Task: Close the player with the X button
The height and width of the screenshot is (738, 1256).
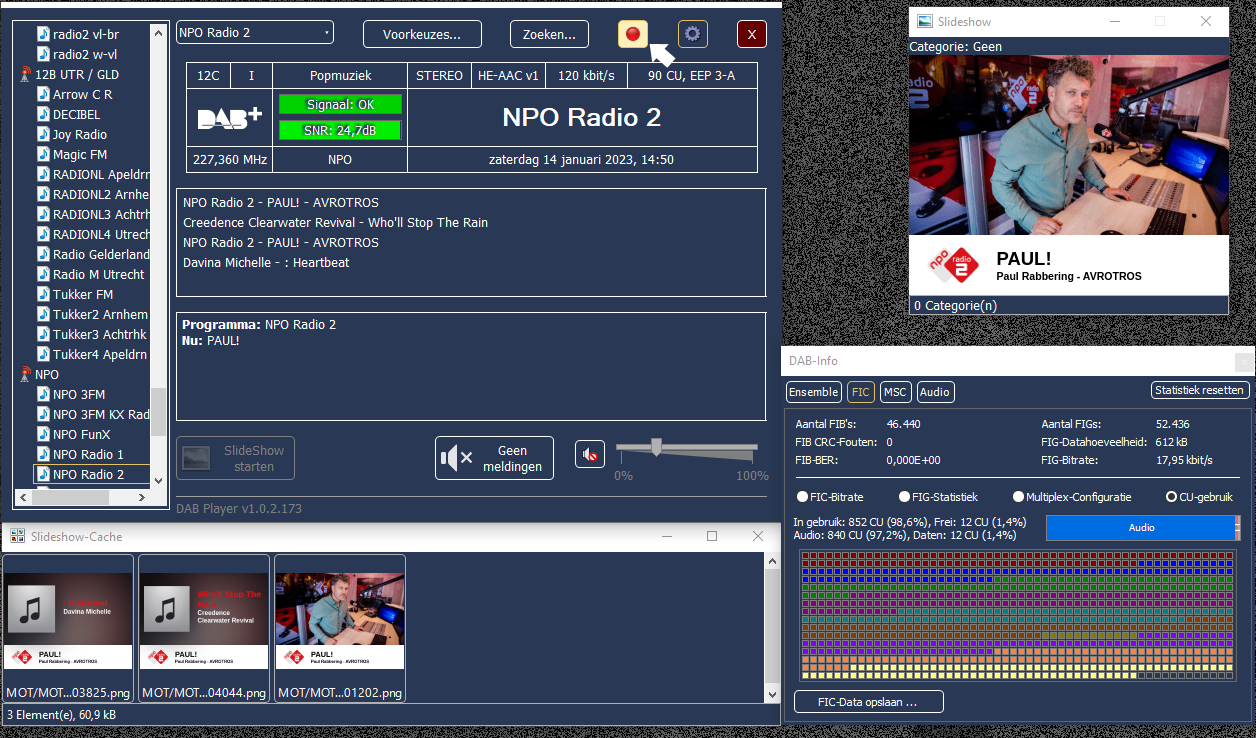Action: [751, 34]
